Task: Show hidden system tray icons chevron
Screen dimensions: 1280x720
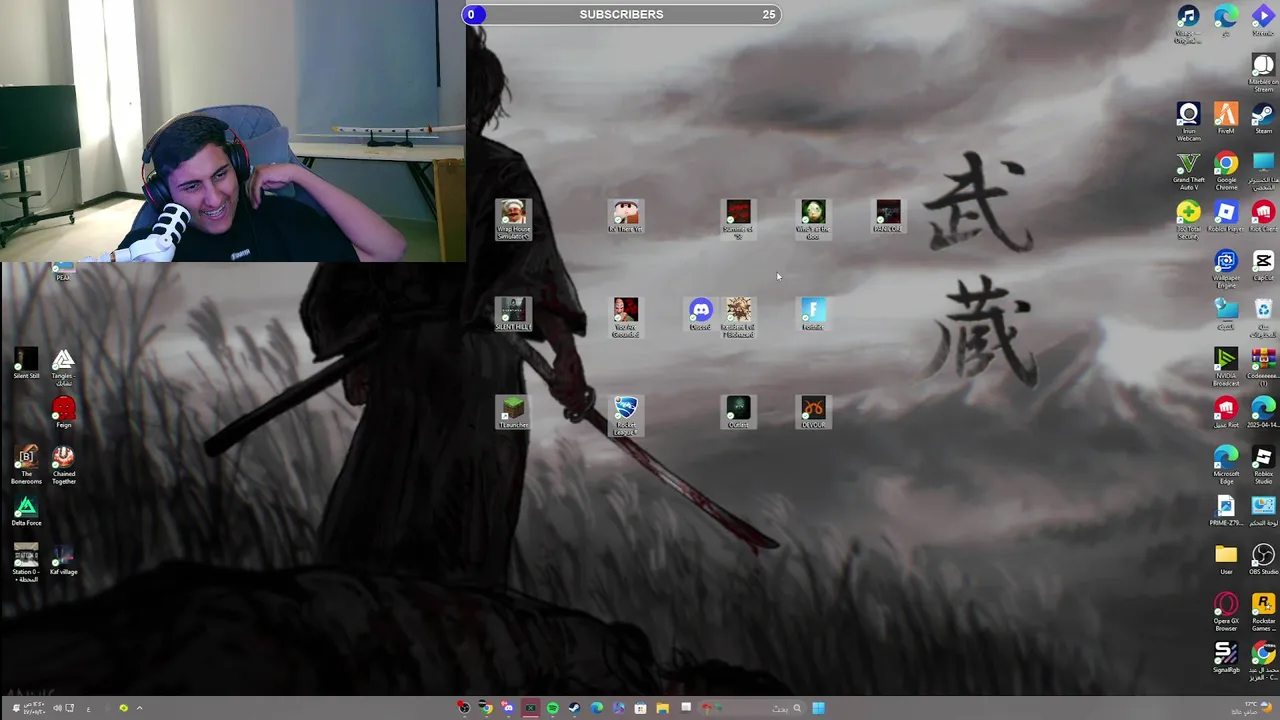Action: click(x=139, y=708)
